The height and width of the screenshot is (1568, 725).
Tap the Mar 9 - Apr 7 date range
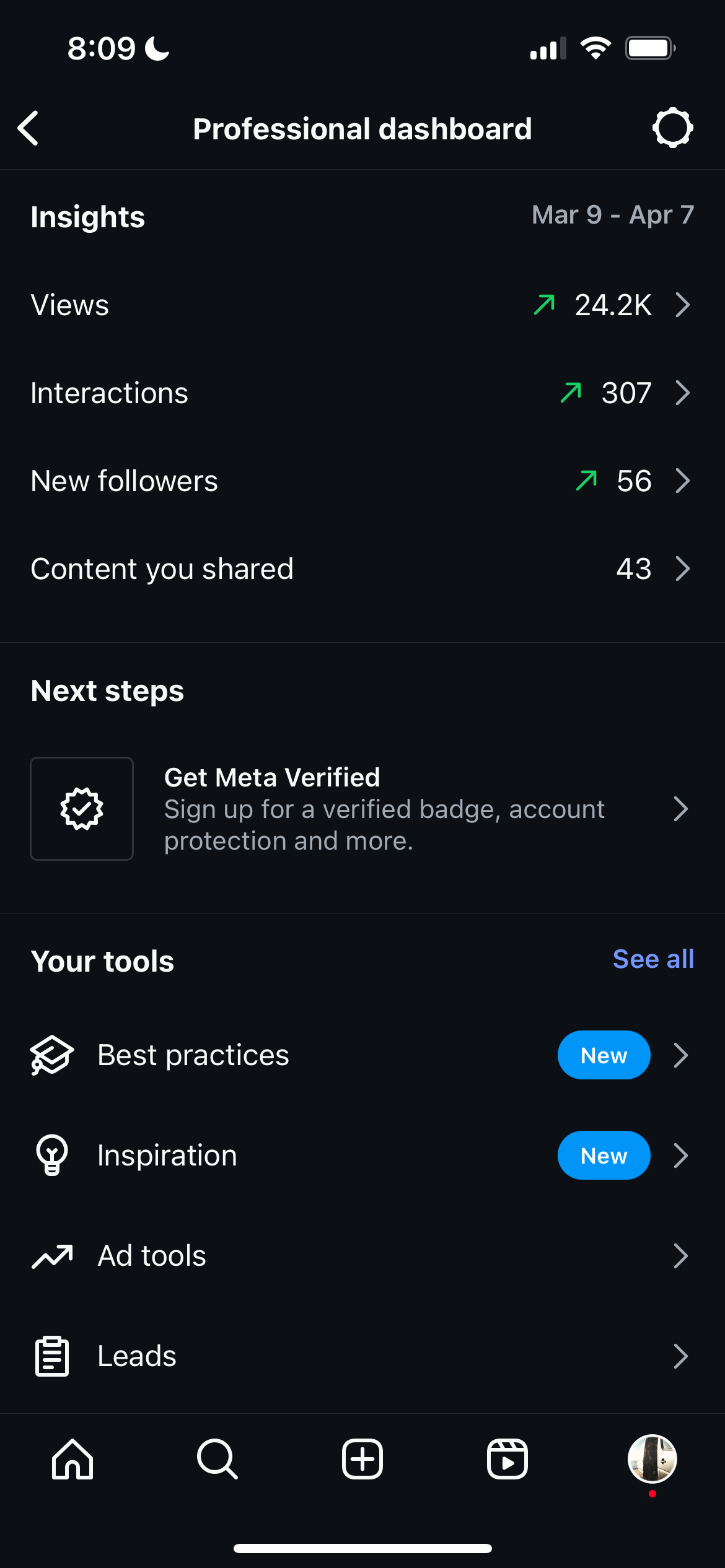coord(613,215)
